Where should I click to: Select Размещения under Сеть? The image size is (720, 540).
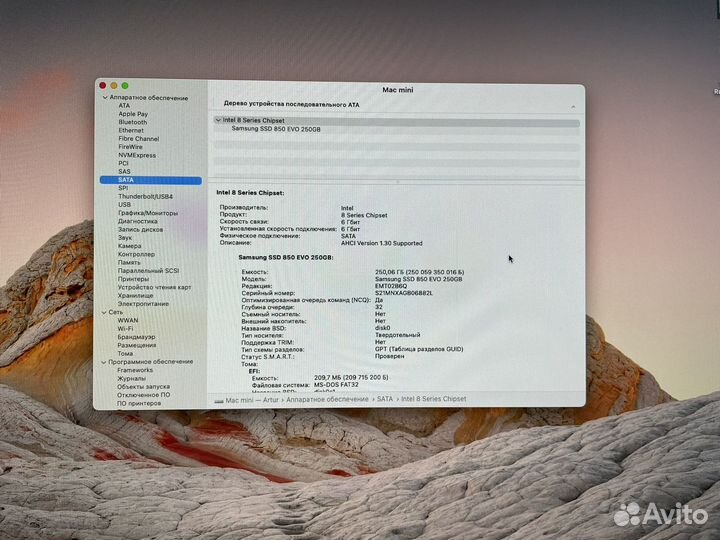[137, 345]
